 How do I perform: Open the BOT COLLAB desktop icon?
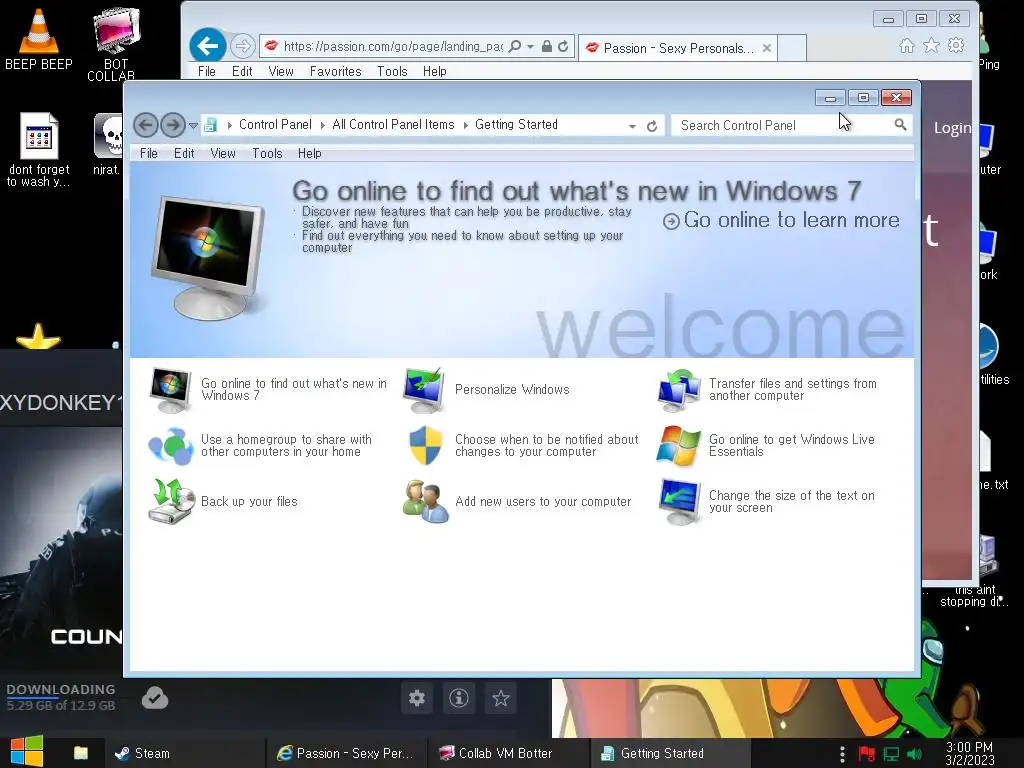coord(116,44)
